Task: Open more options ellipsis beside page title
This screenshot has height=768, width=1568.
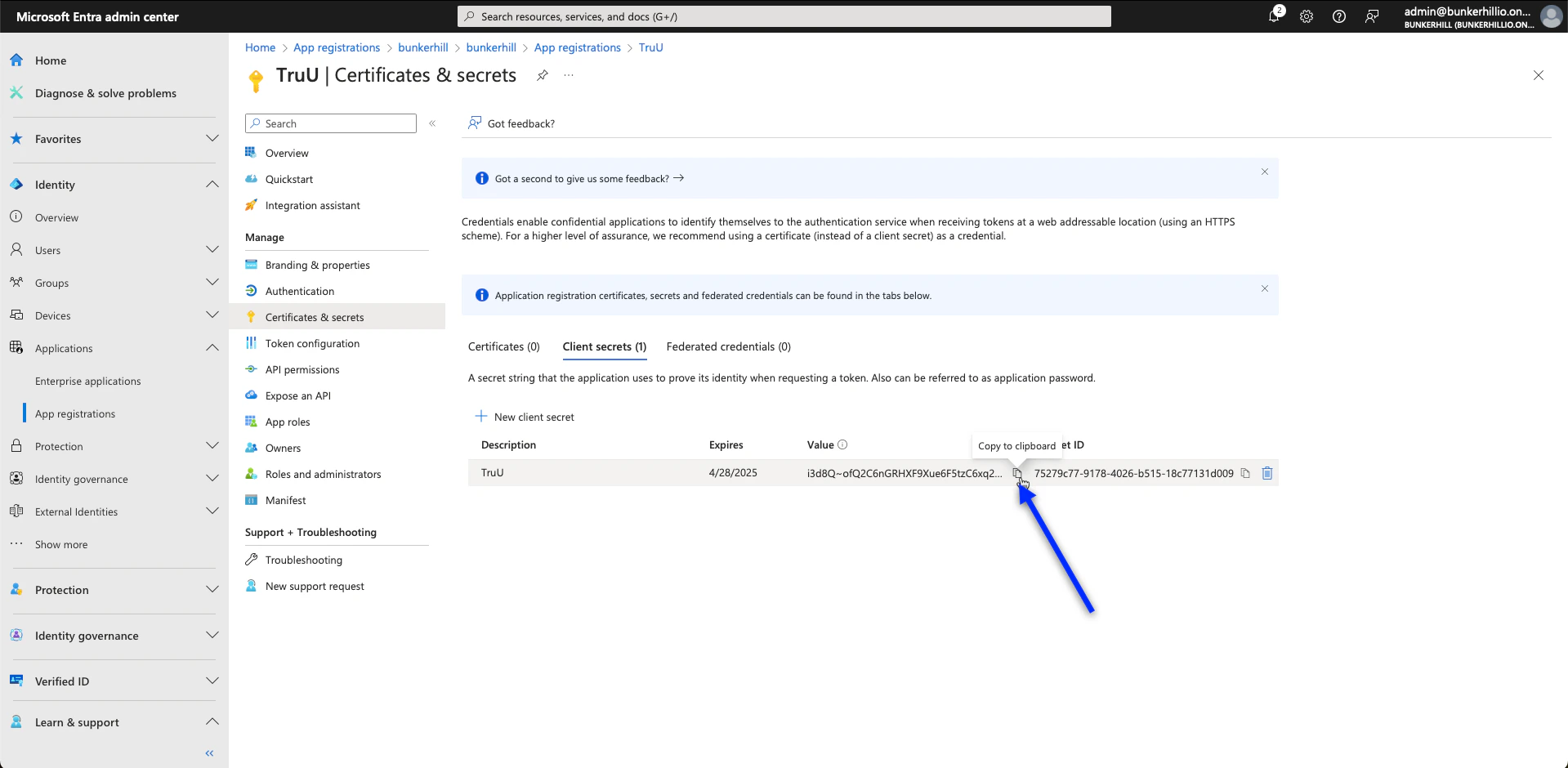Action: [x=569, y=75]
